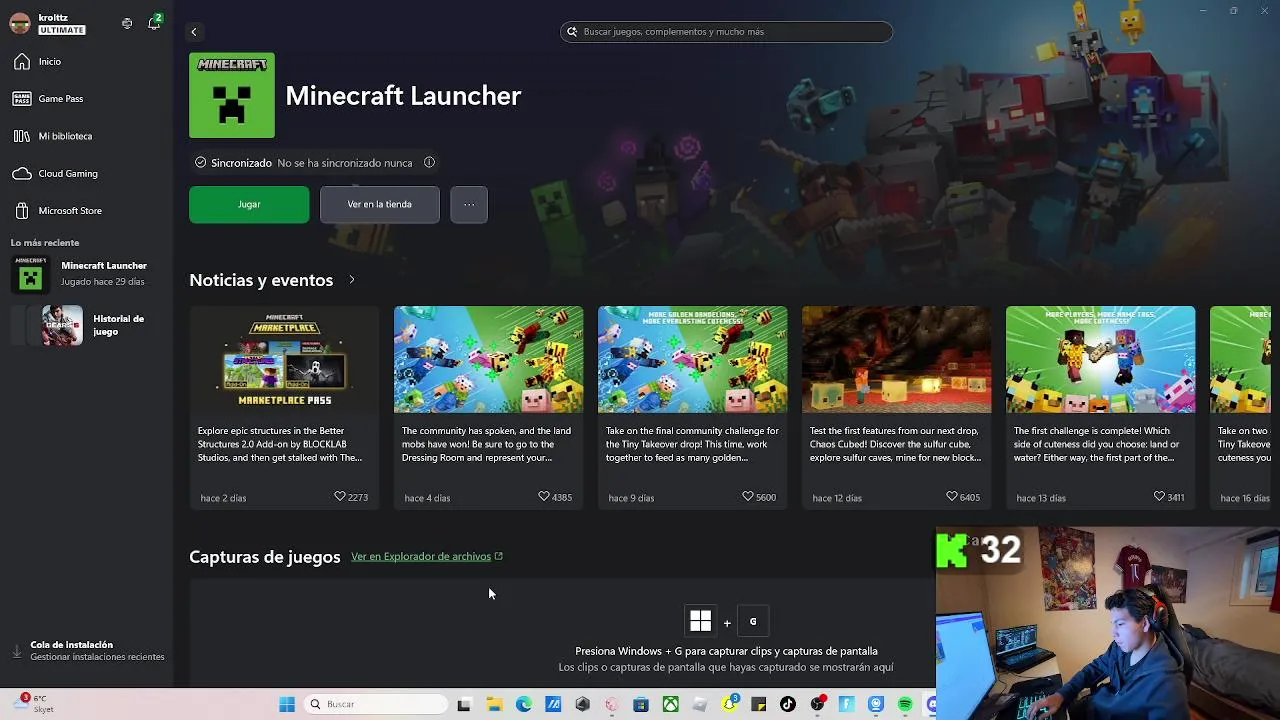This screenshot has width=1280, height=720.
Task: Click the printer-like devices icon near profile
Action: (127, 23)
